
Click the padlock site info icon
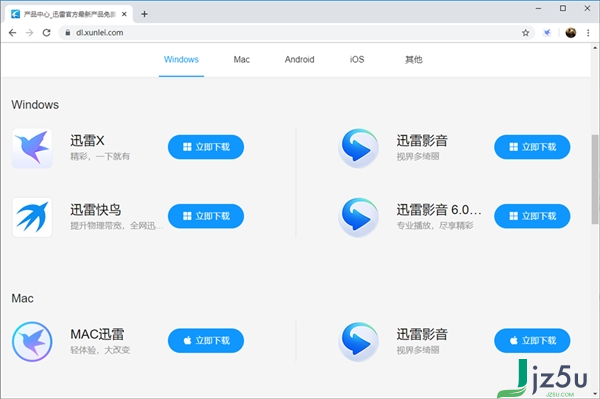(68, 33)
